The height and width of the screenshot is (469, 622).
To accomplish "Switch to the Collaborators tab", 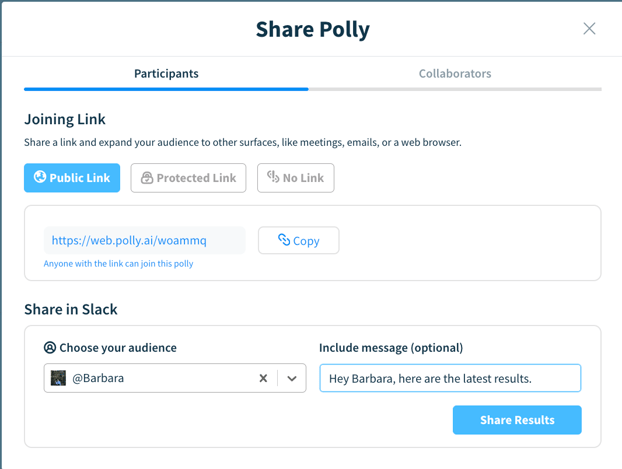I will pos(455,74).
